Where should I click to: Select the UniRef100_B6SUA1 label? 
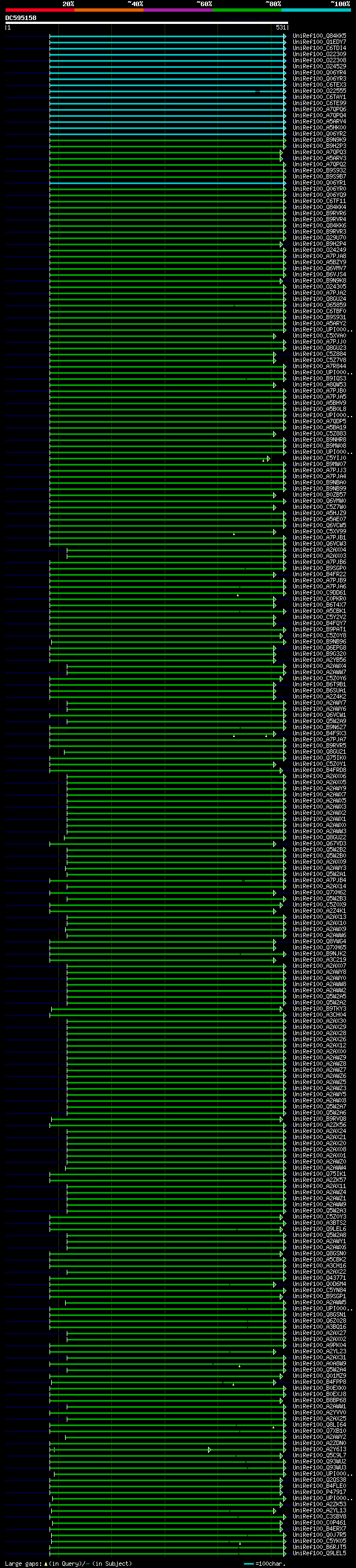pyautogui.click(x=319, y=690)
